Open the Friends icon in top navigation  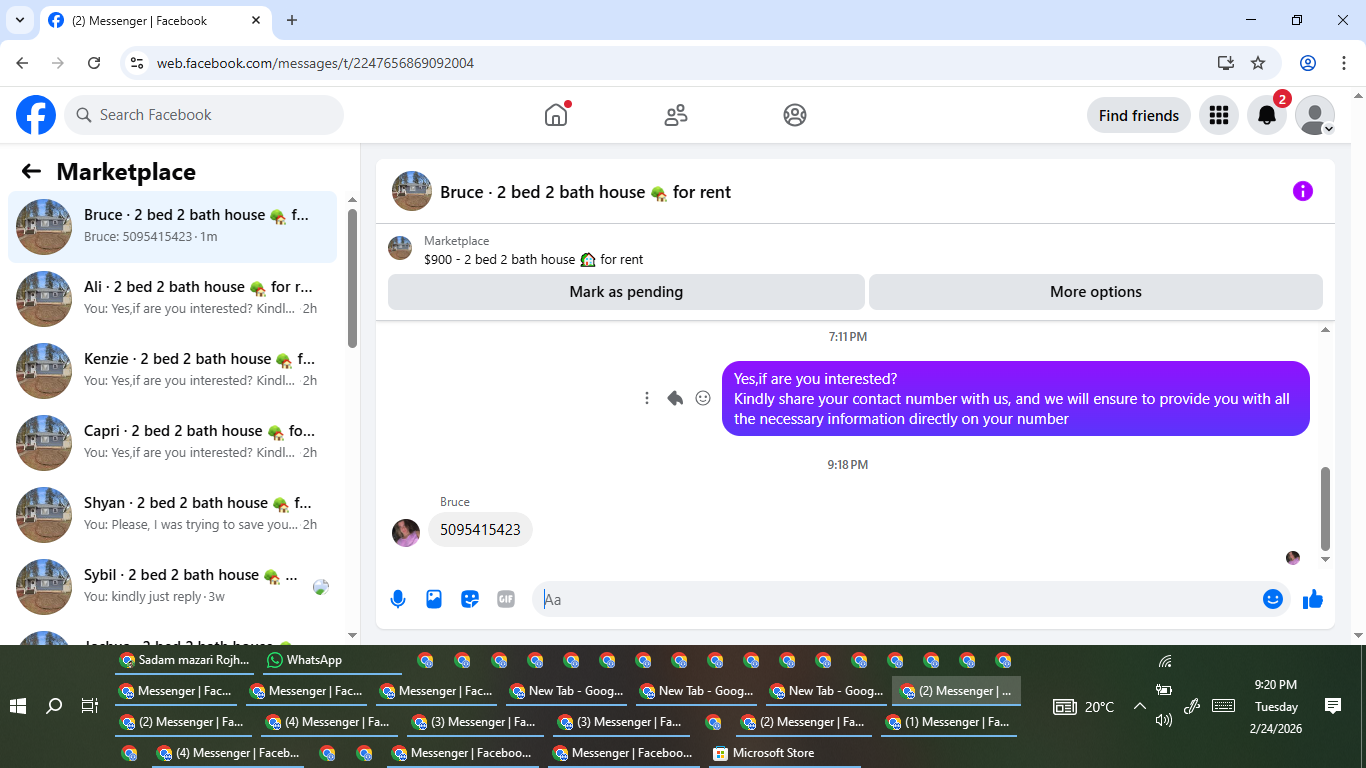click(676, 115)
